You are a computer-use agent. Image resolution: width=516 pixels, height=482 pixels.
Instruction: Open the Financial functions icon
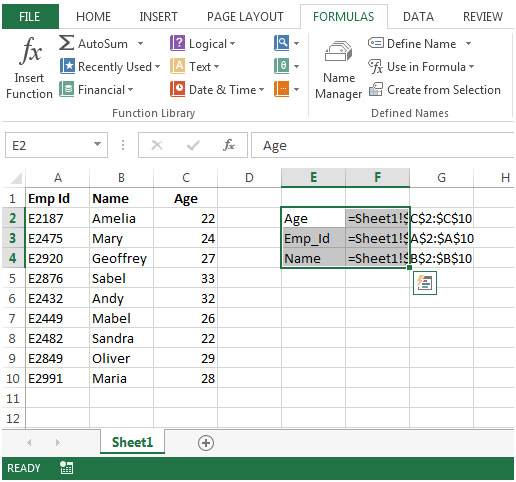coord(67,89)
